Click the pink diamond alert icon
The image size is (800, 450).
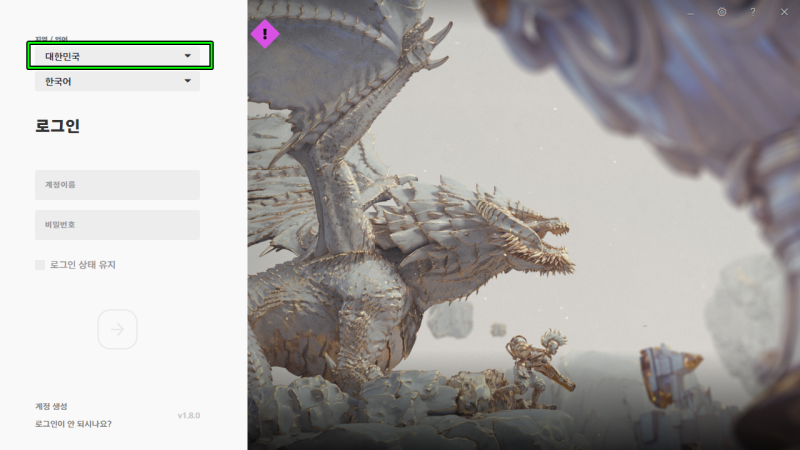pyautogui.click(x=265, y=34)
